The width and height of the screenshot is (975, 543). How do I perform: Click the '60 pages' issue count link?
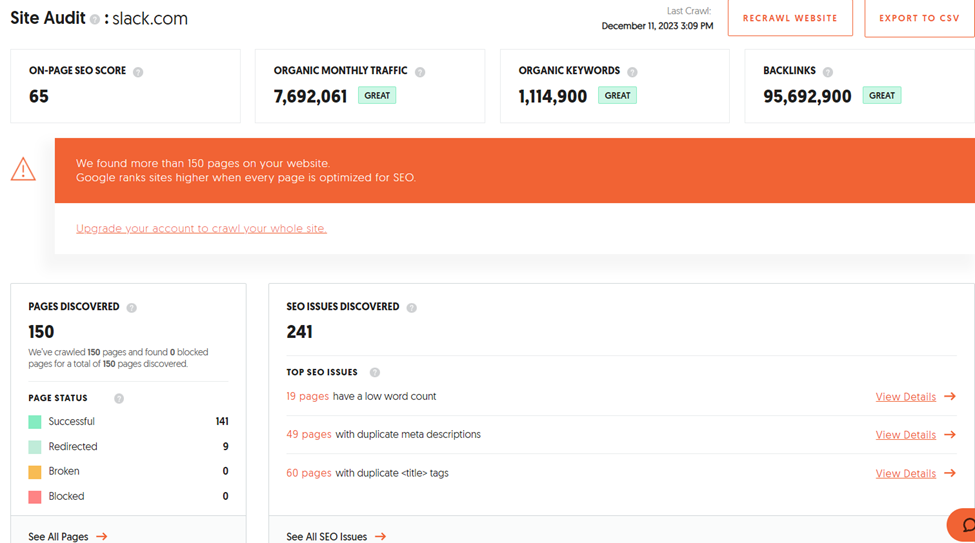point(308,473)
